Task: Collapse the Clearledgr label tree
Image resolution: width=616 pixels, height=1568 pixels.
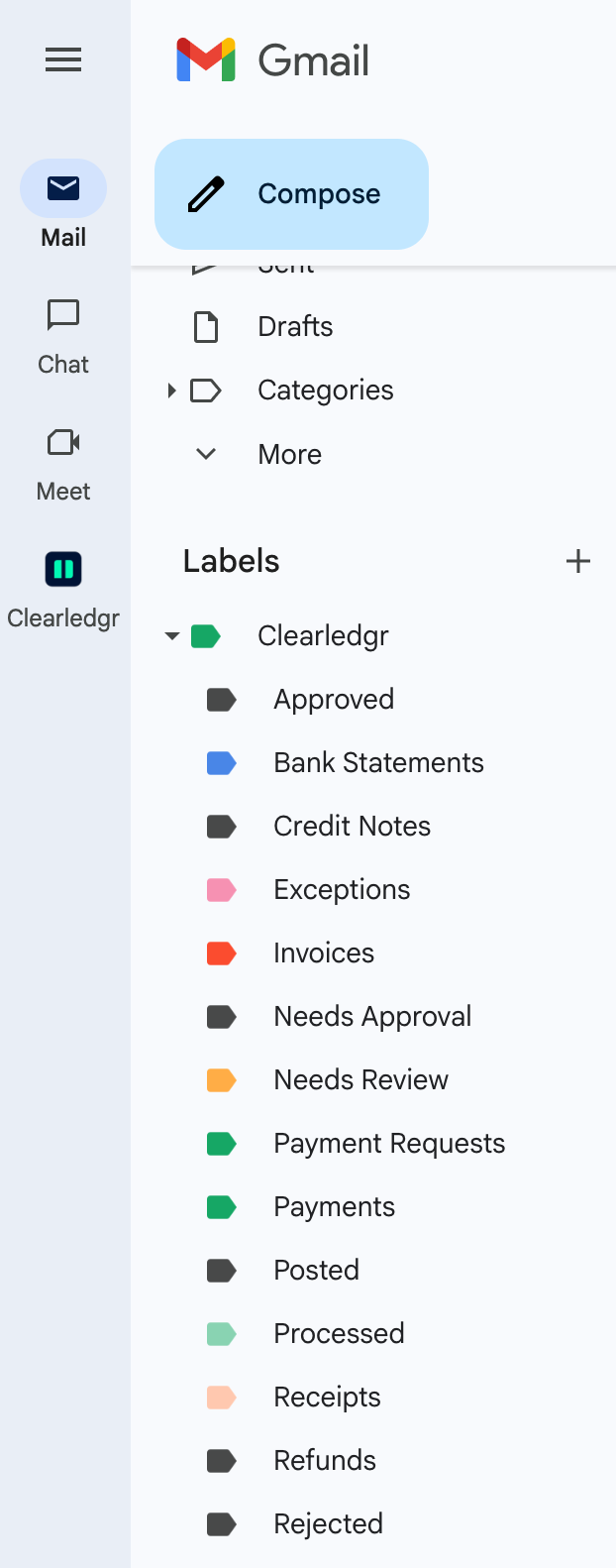Action: [171, 635]
